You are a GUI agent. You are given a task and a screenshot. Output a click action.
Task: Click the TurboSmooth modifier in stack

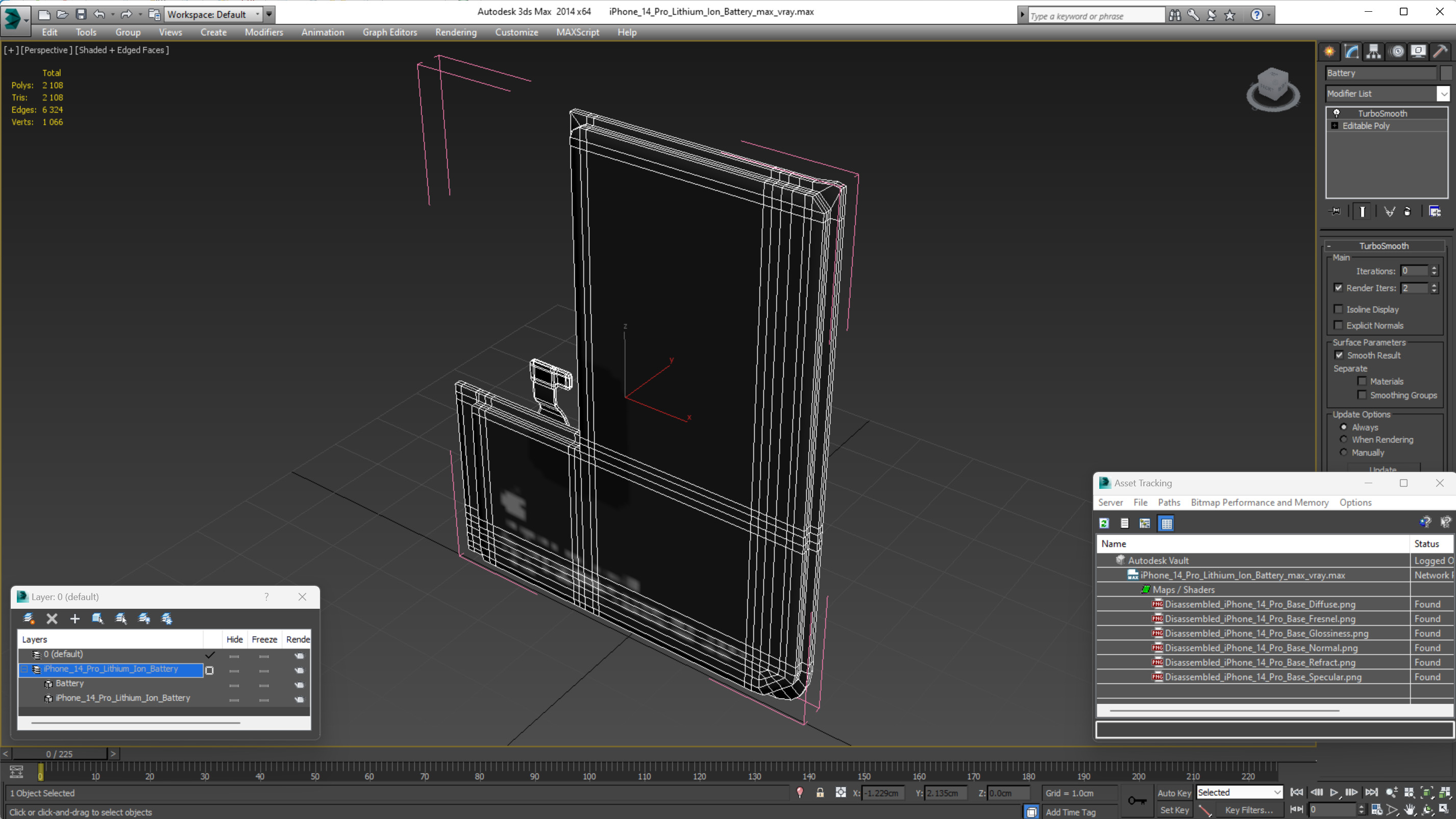click(x=1383, y=113)
